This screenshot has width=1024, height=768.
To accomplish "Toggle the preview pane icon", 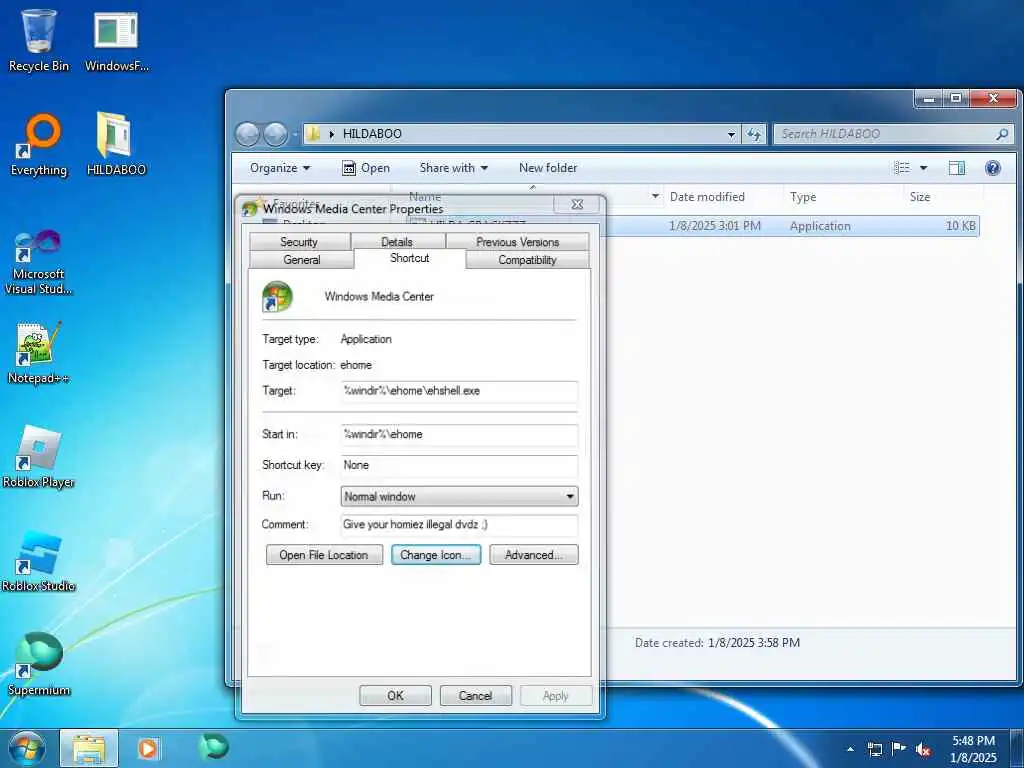I will point(957,168).
